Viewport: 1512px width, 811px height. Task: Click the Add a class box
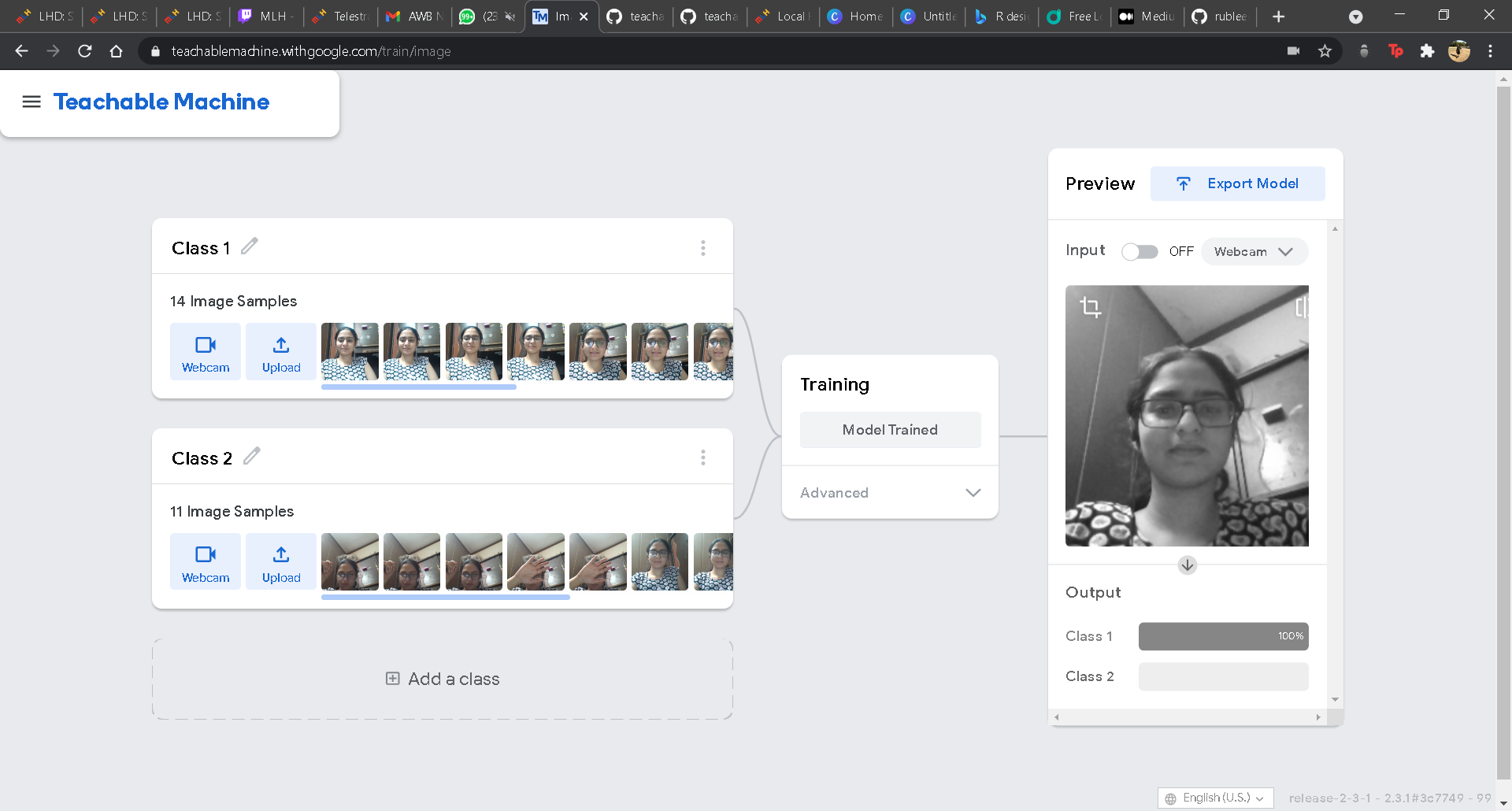pyautogui.click(x=443, y=679)
